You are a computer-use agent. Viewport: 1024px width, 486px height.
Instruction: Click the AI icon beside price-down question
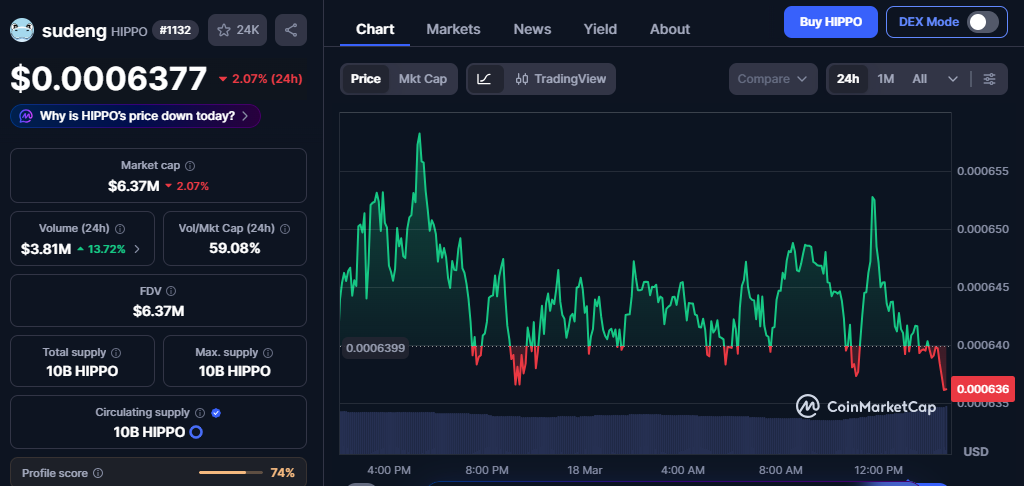coord(26,116)
